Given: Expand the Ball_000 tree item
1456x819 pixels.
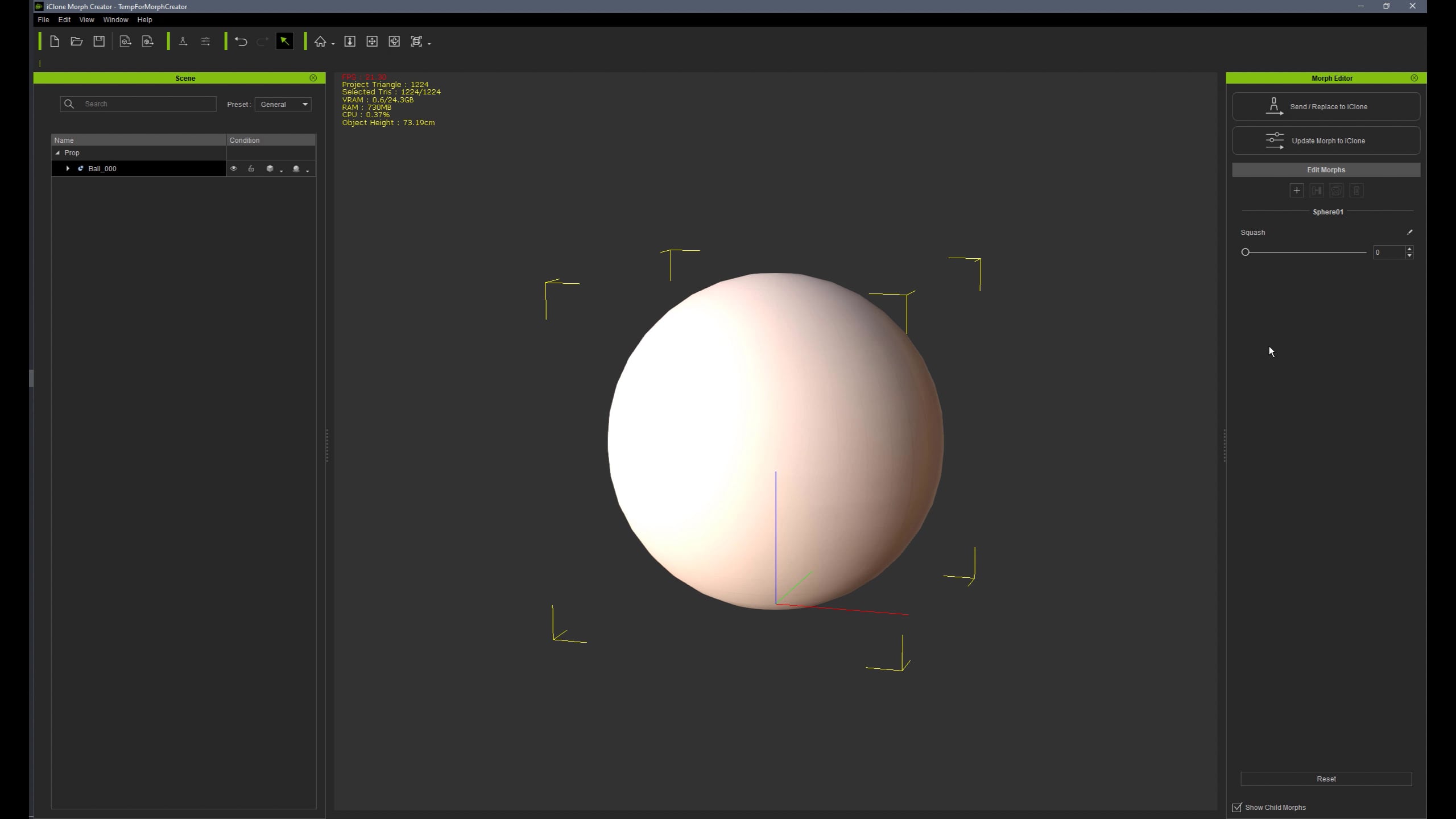Looking at the screenshot, I should [68, 168].
